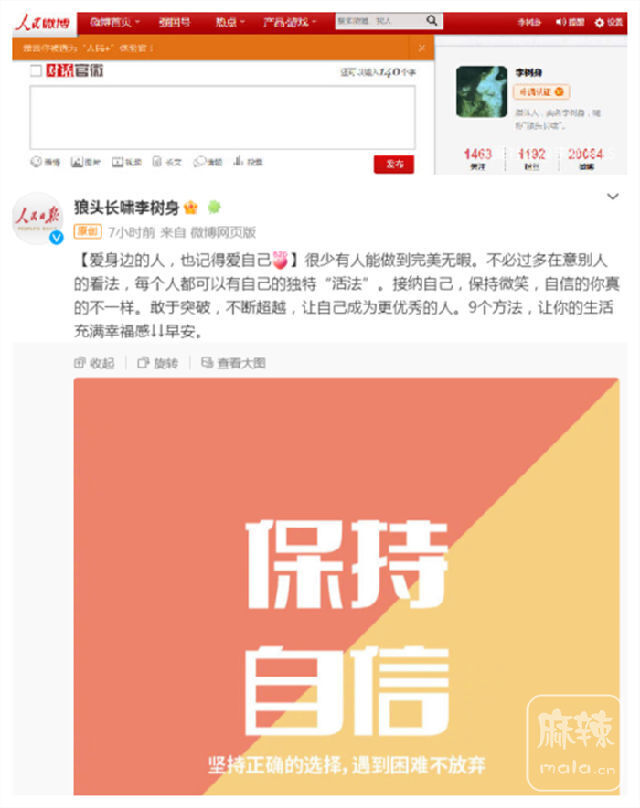Click inside the post compose text box
The width and height of the screenshot is (640, 808).
pos(222,117)
